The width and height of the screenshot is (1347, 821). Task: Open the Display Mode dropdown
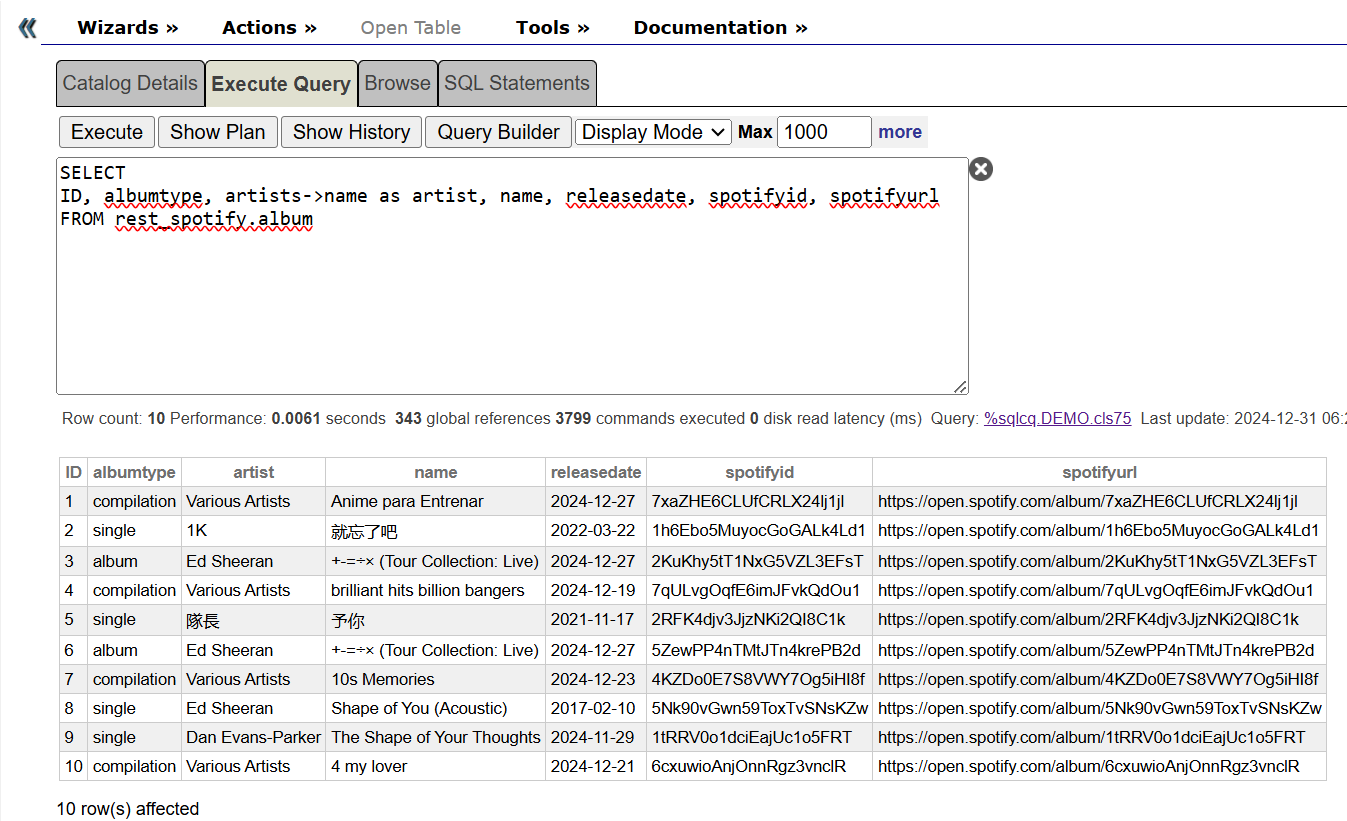654,132
